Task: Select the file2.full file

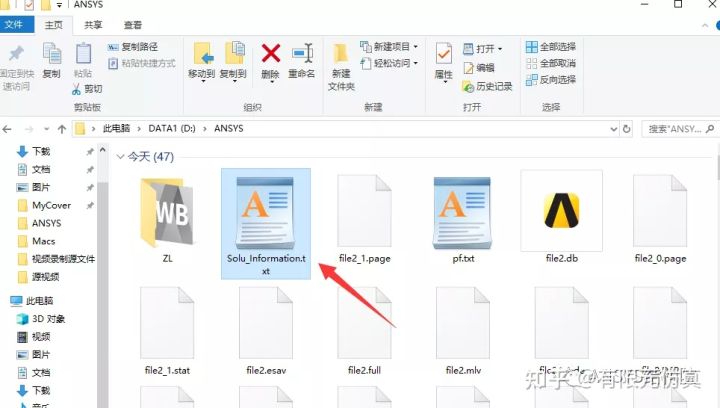Action: [365, 331]
